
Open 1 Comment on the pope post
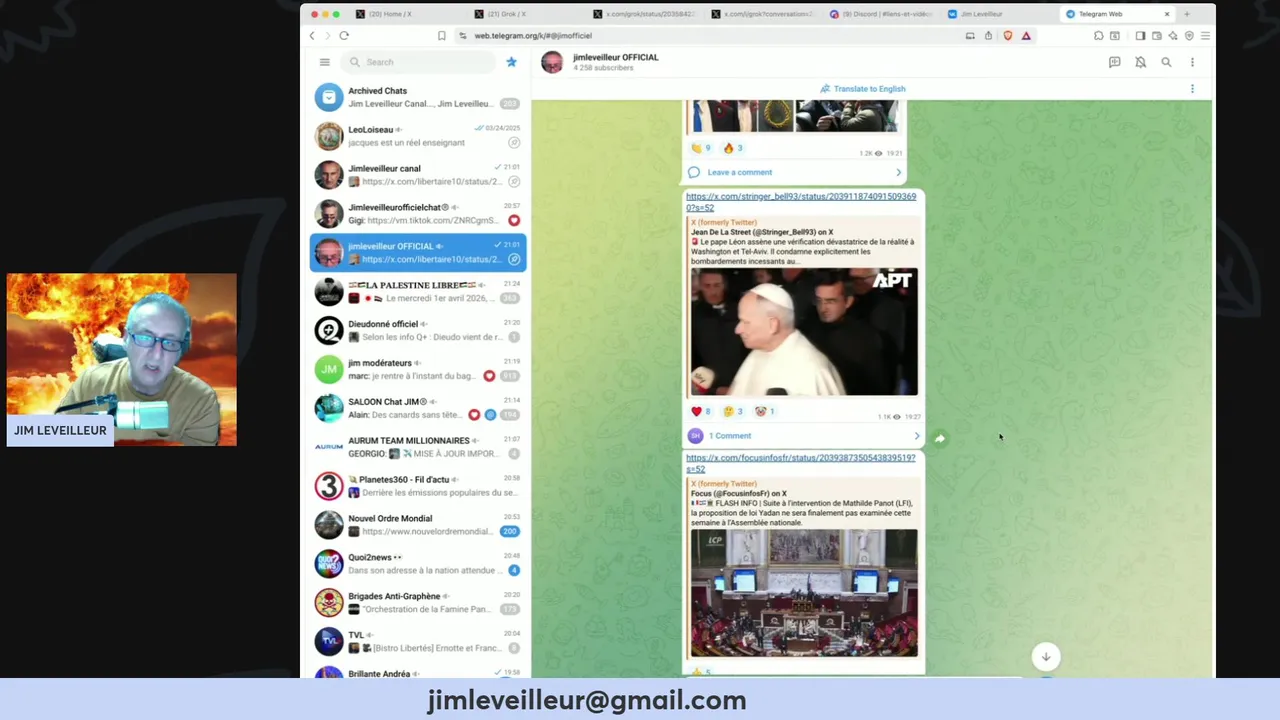click(x=729, y=436)
